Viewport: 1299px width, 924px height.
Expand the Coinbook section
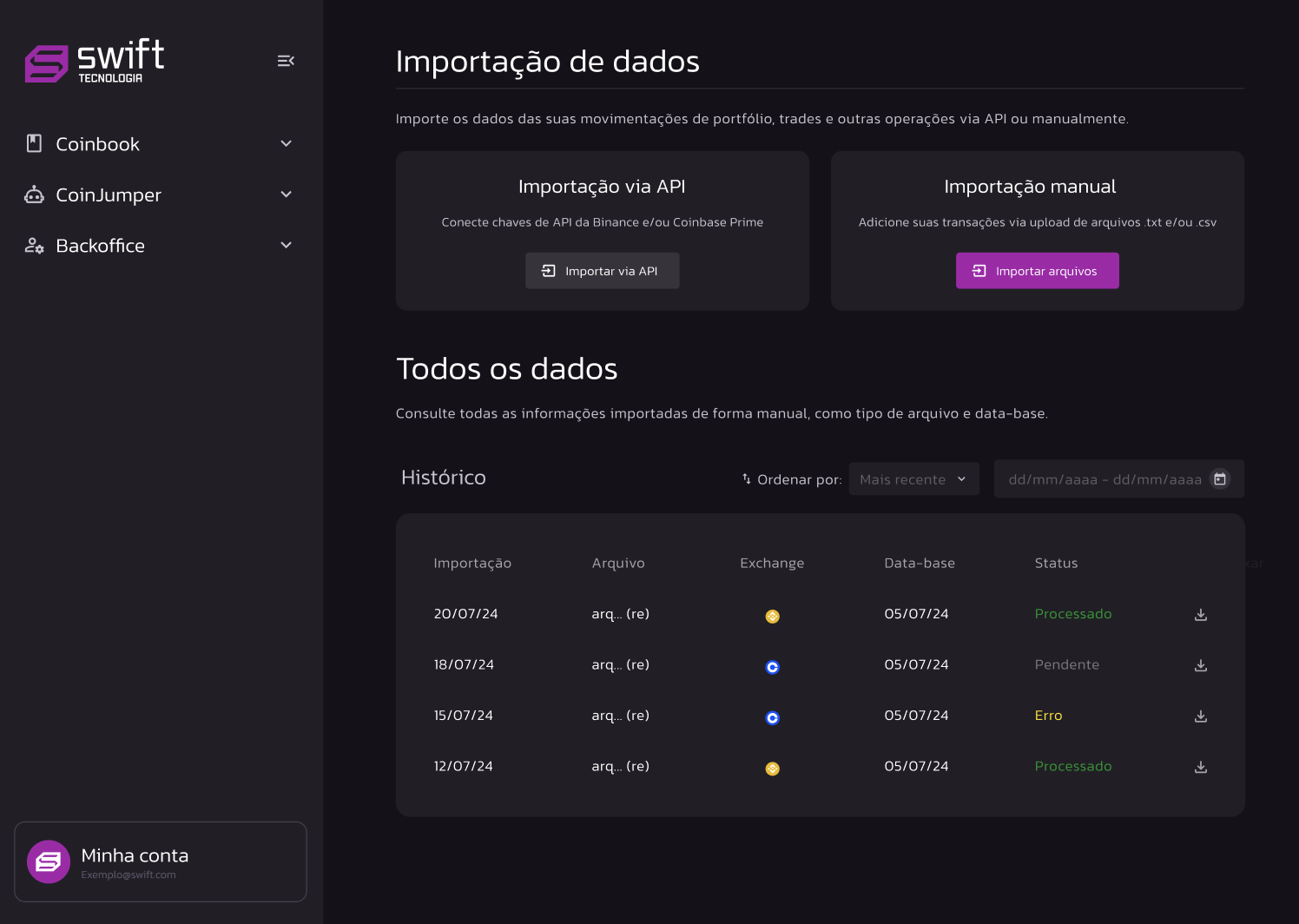pos(286,142)
